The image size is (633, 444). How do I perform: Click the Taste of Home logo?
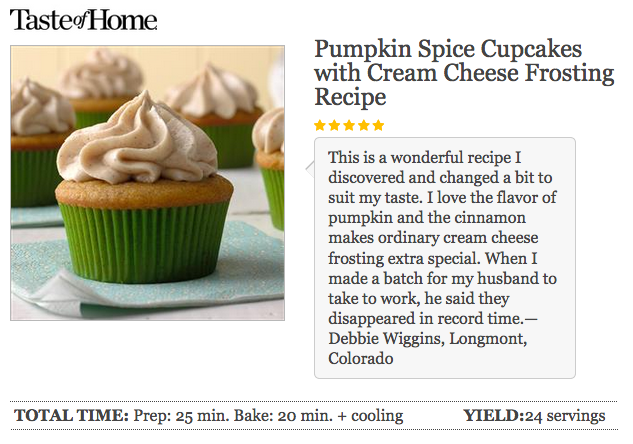(83, 19)
